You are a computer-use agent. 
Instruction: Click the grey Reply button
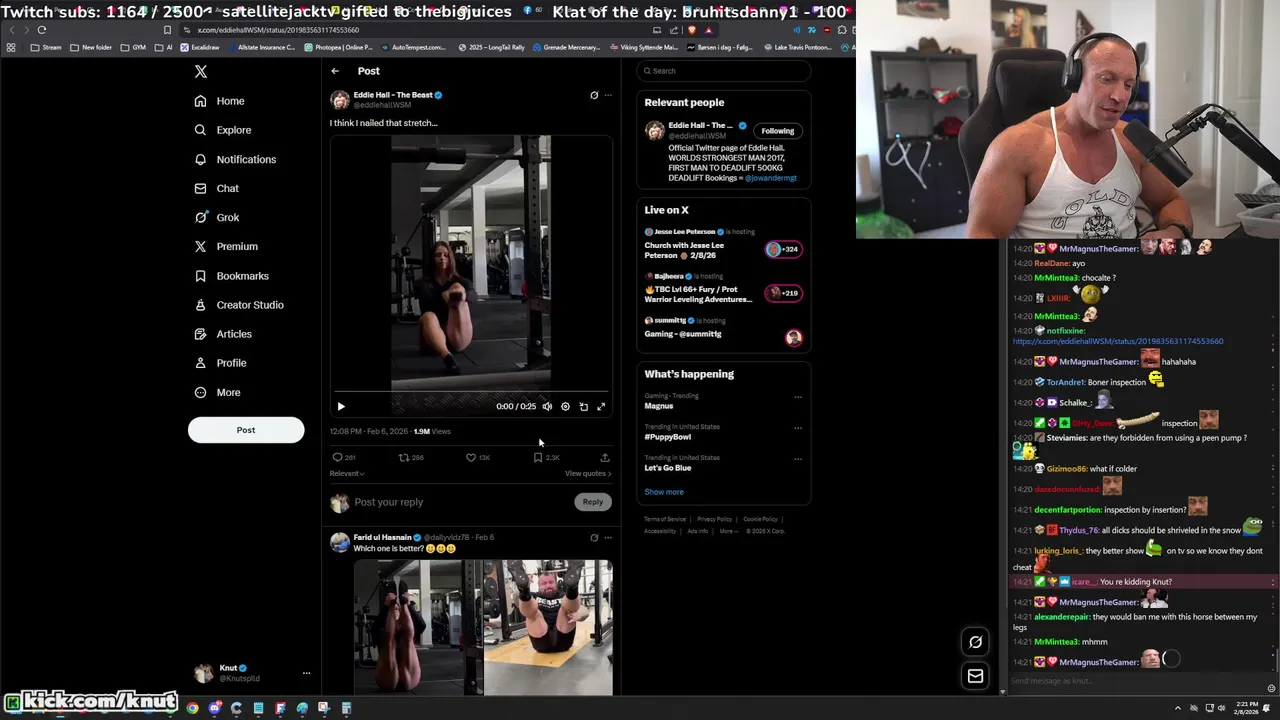pos(593,502)
